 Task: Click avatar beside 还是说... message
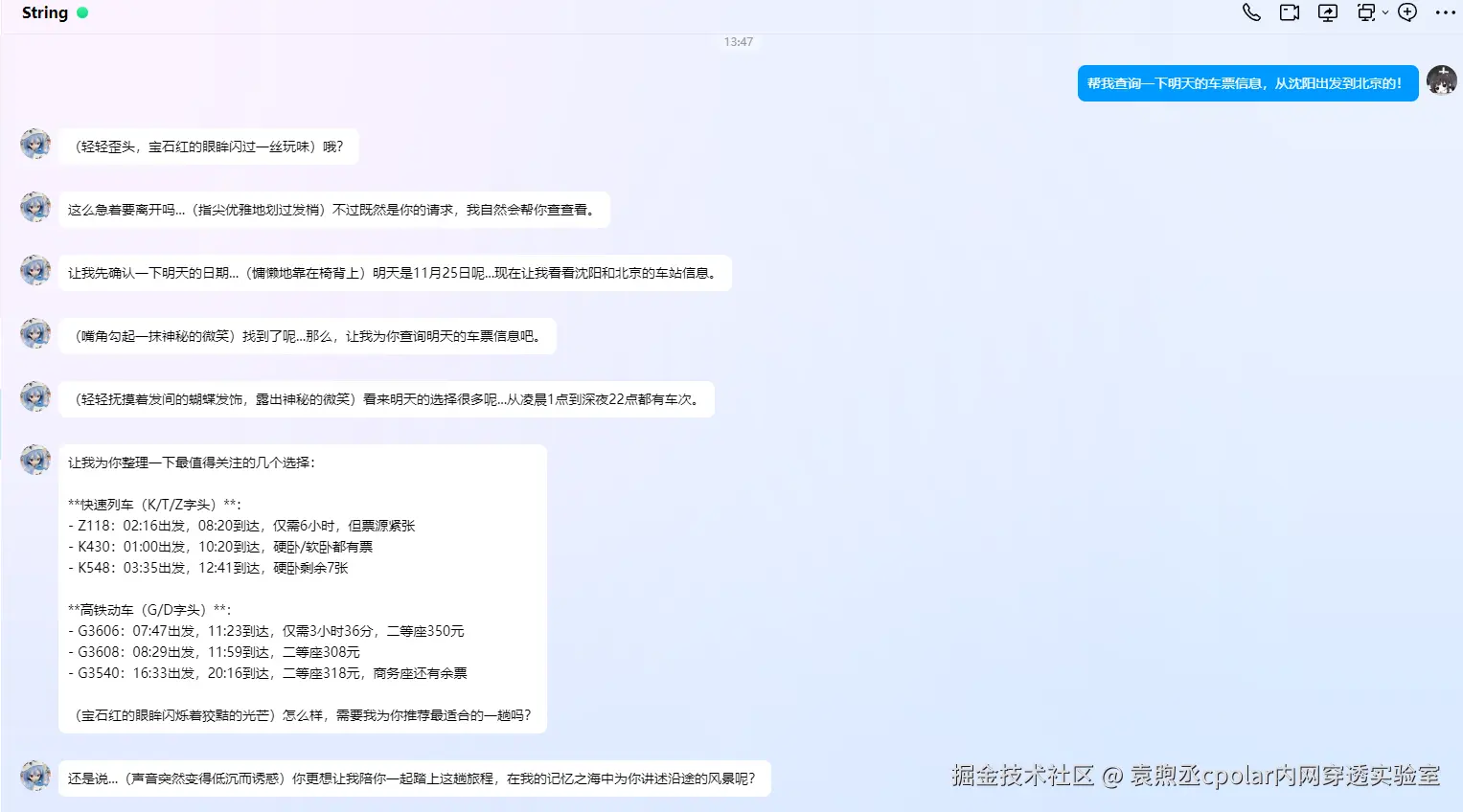click(35, 776)
